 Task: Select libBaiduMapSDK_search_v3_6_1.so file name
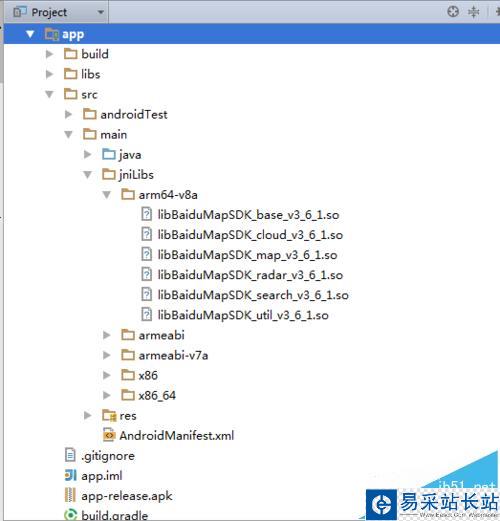coord(253,295)
